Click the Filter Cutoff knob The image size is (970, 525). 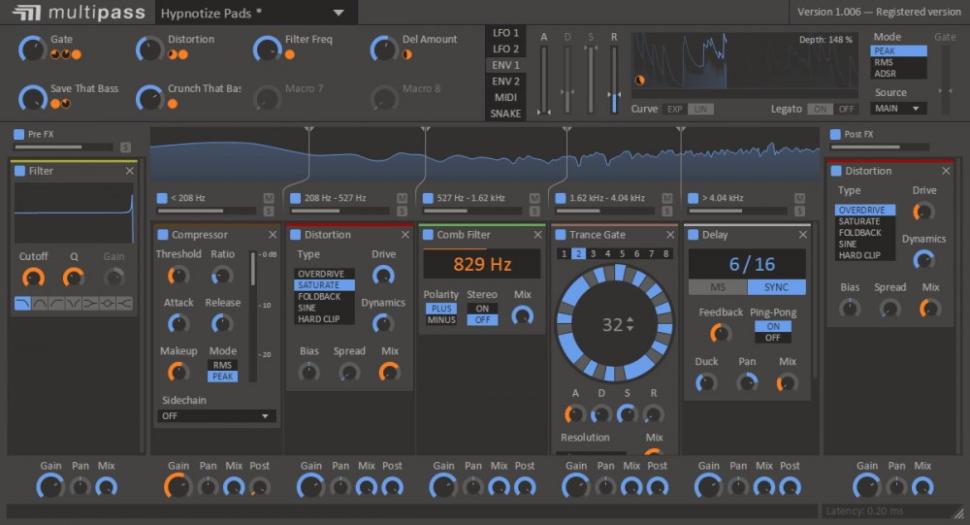[x=33, y=277]
